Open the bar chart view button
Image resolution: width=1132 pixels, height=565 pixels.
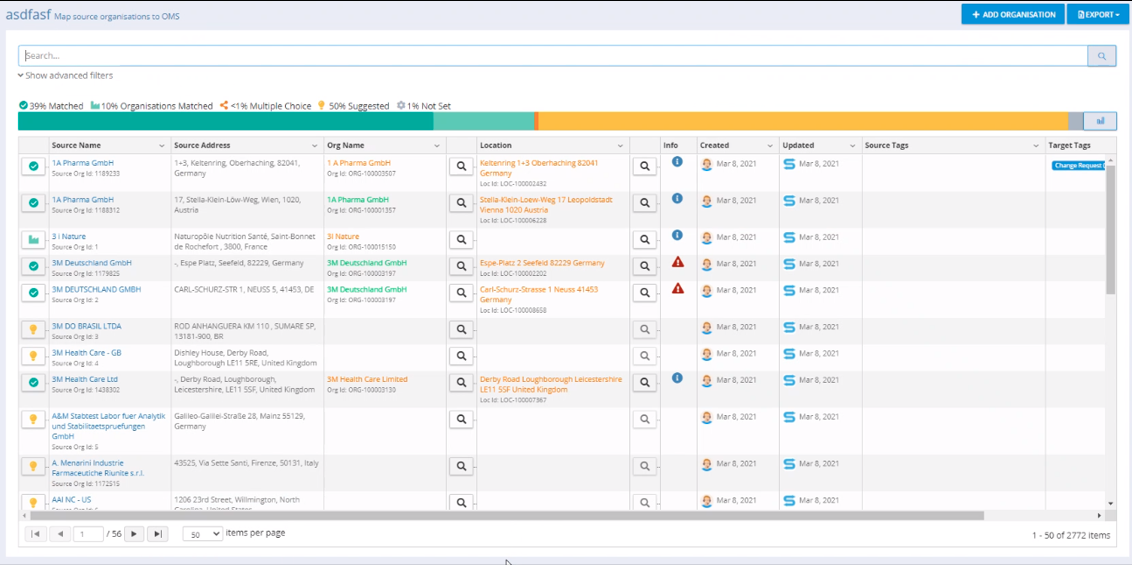(1100, 121)
